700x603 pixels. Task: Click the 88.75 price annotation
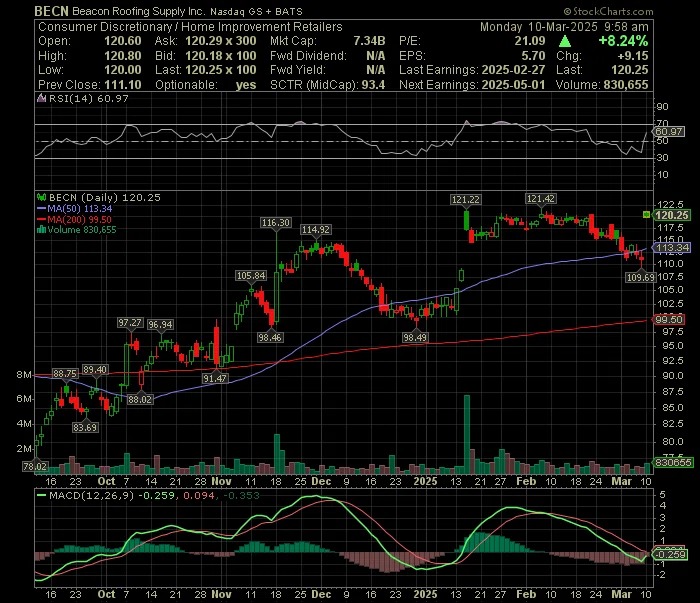click(65, 373)
